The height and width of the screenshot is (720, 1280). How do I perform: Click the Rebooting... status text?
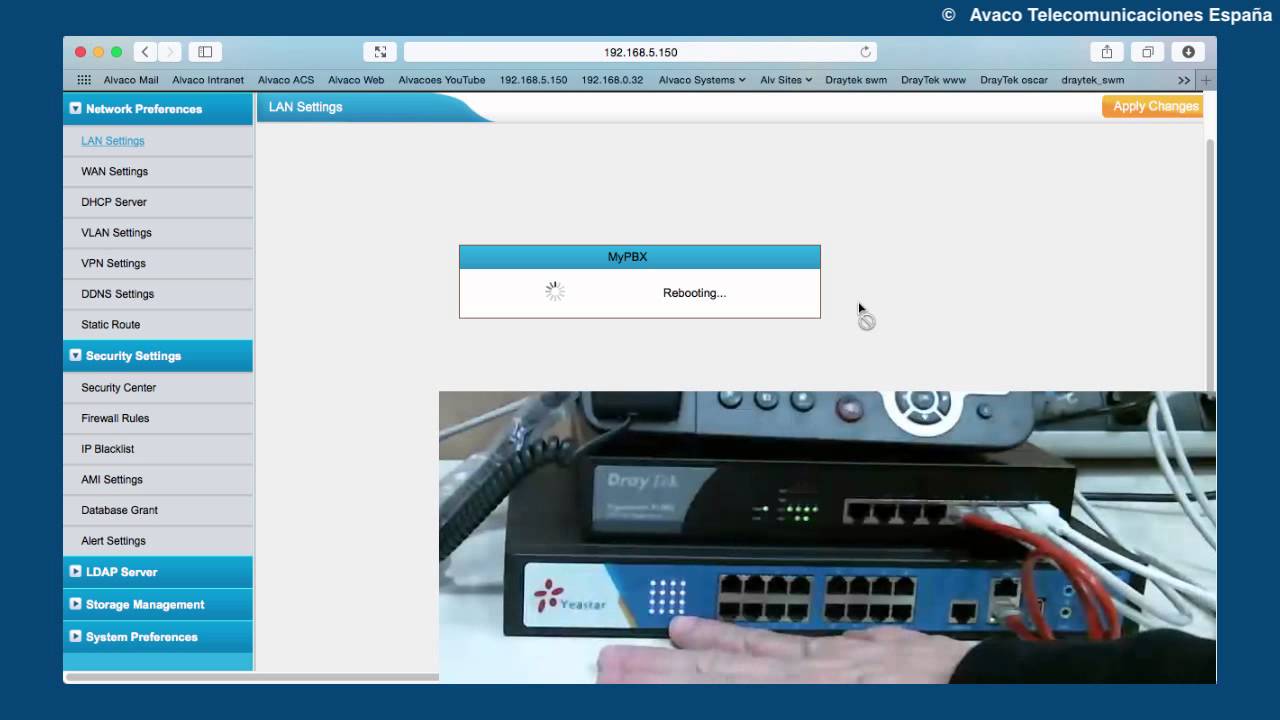pyautogui.click(x=694, y=293)
